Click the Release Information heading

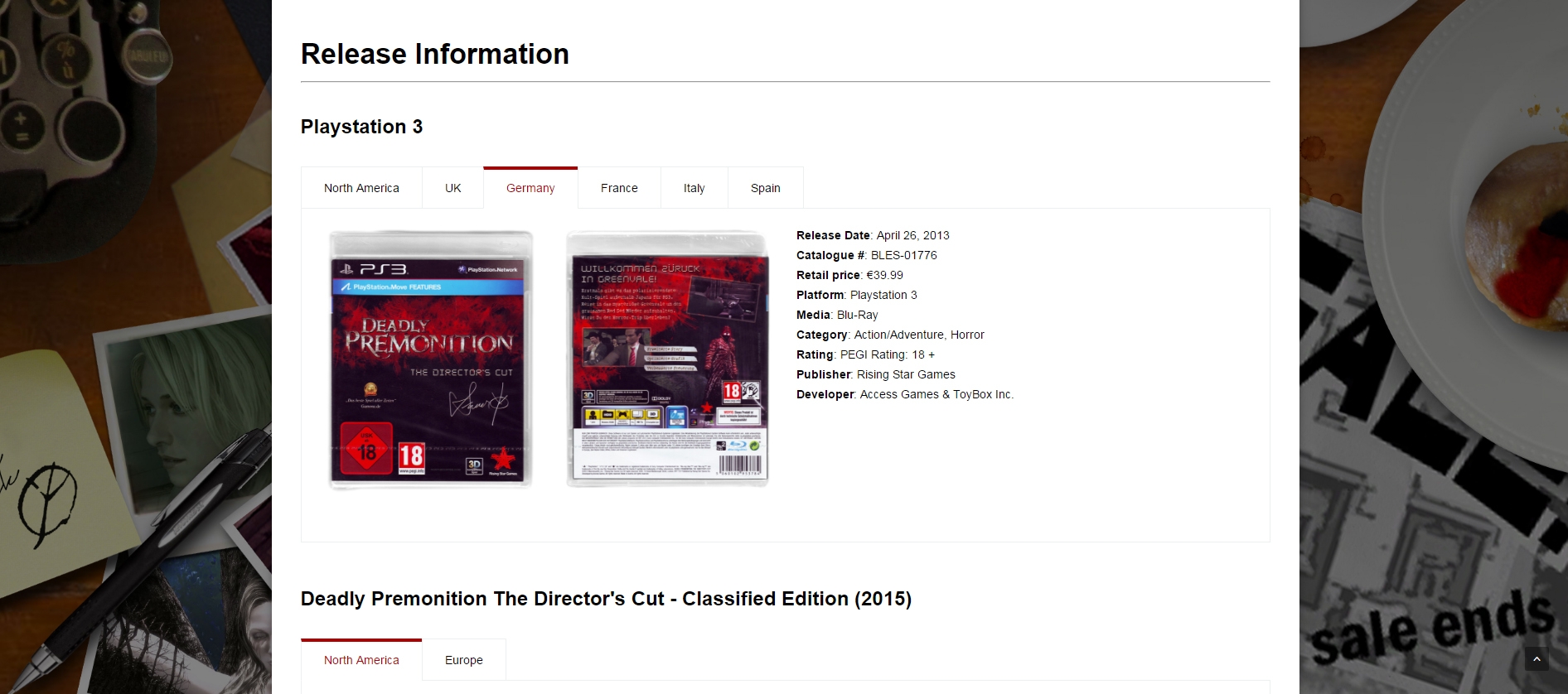(434, 54)
